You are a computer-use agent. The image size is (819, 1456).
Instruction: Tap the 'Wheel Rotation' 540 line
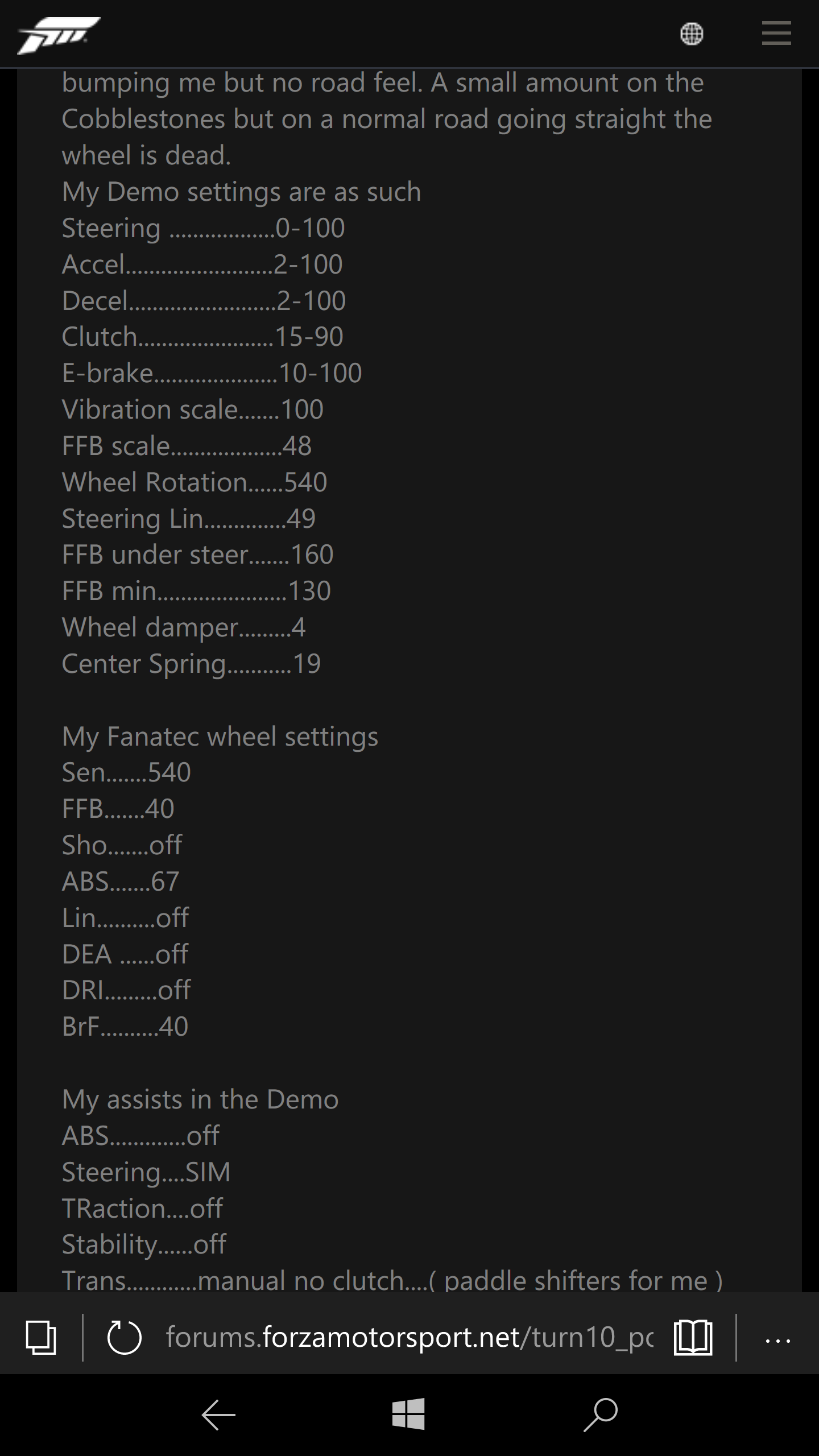click(195, 482)
